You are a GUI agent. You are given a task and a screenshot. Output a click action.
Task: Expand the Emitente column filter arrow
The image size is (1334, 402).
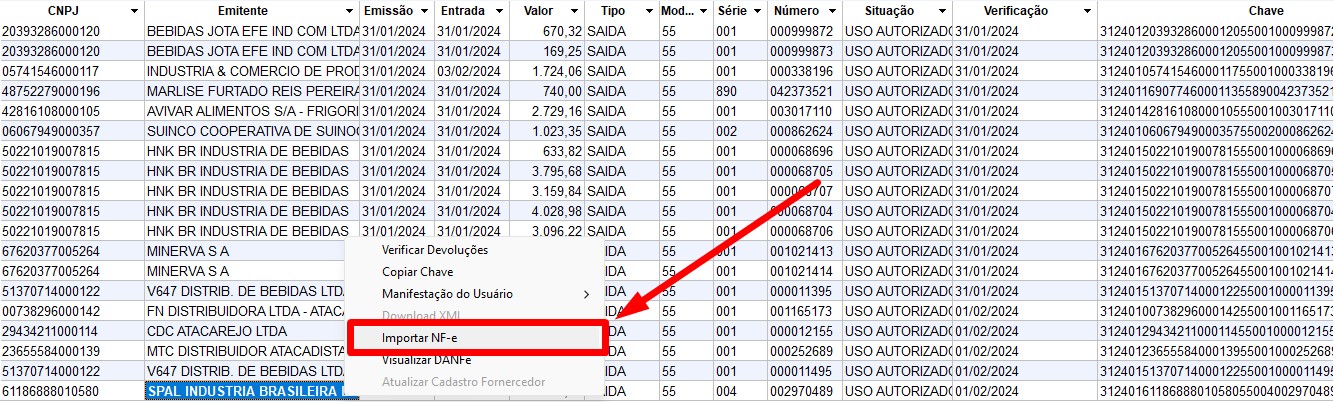tap(349, 10)
